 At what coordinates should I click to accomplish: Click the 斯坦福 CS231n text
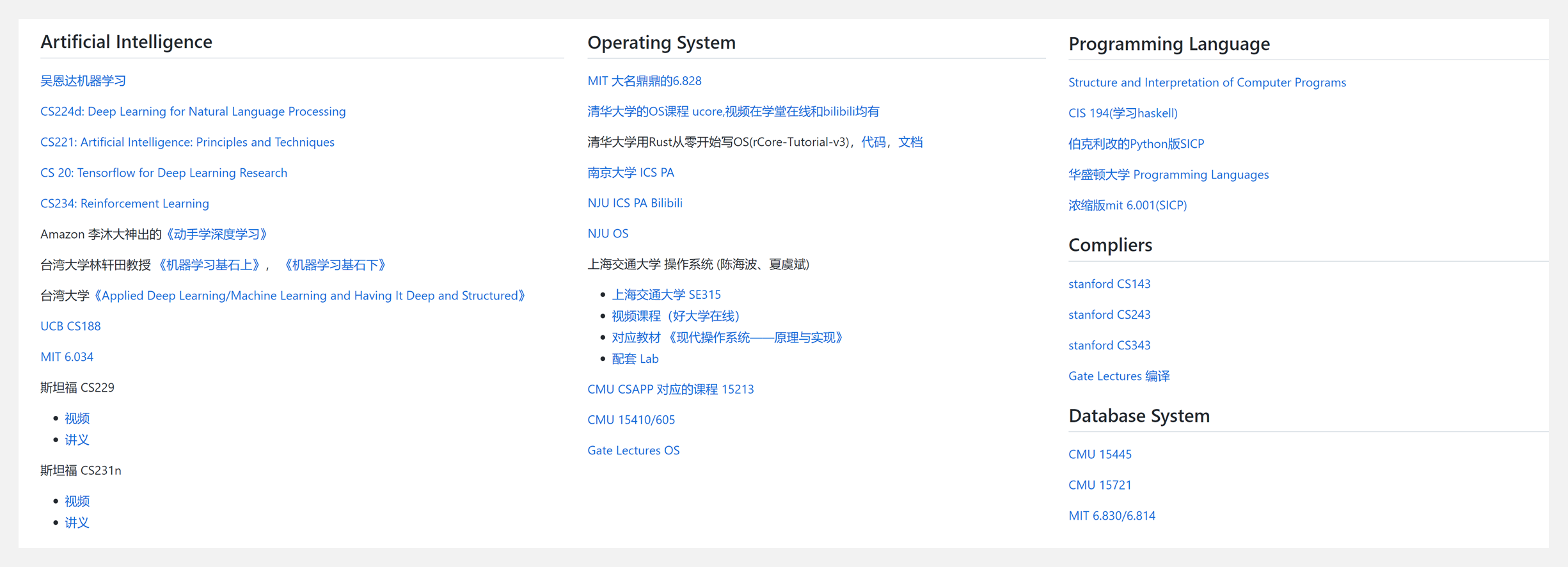(81, 470)
